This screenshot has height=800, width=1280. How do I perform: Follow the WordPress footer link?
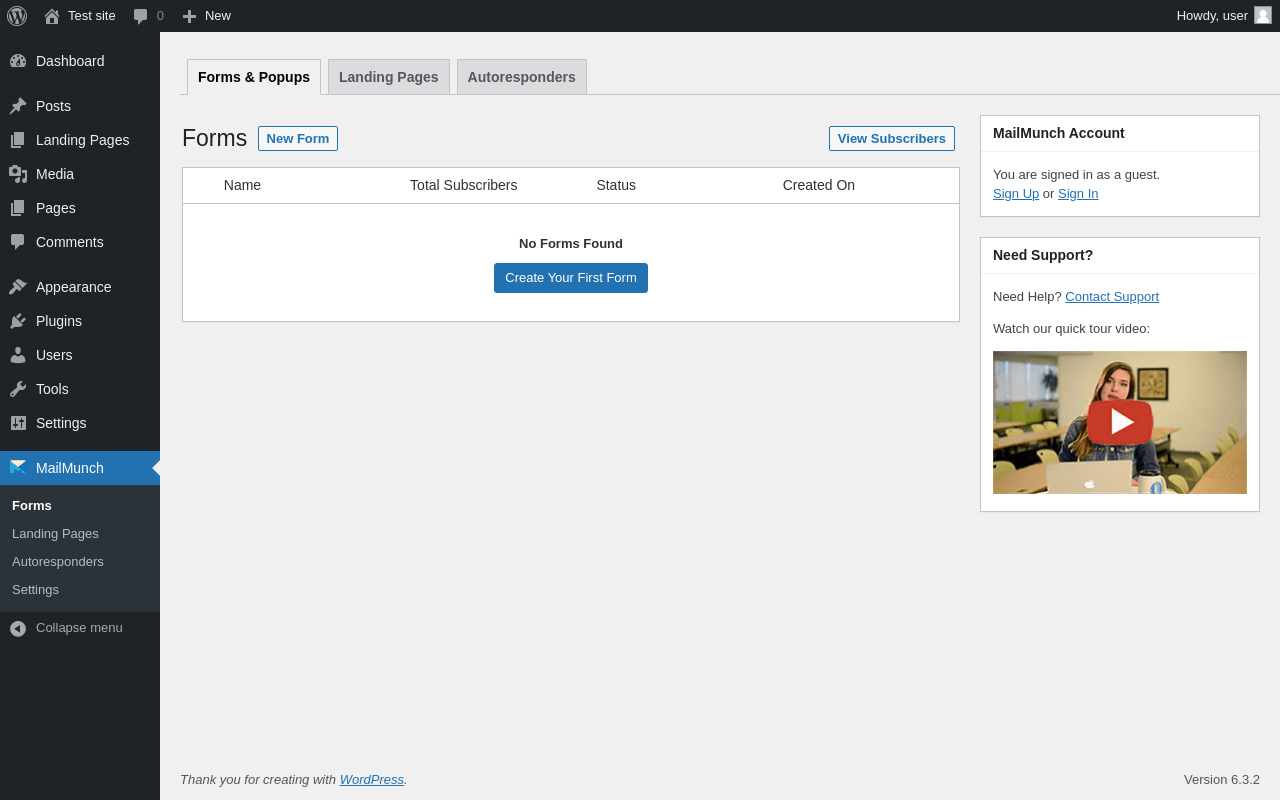[x=372, y=780]
